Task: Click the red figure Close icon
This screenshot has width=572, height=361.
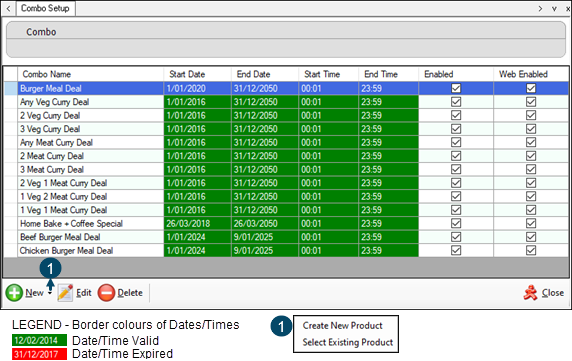Action: (x=531, y=293)
